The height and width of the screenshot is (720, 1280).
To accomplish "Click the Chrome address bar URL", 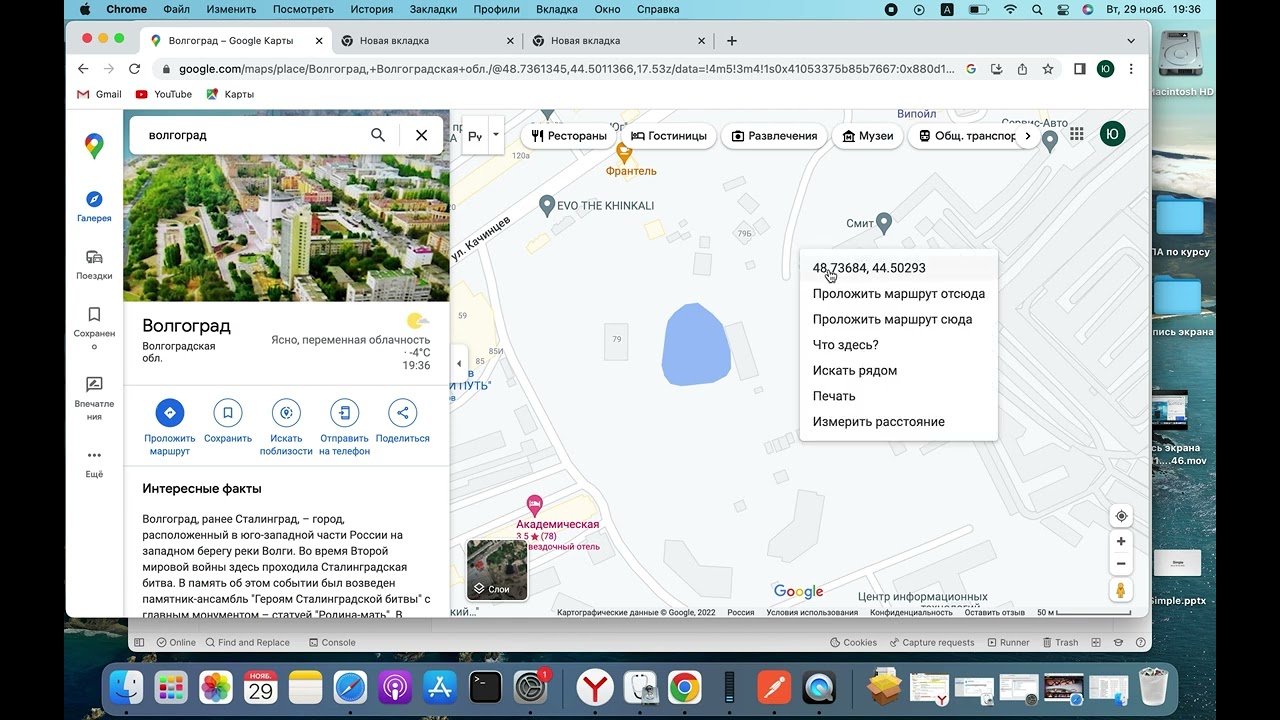I will (x=565, y=69).
